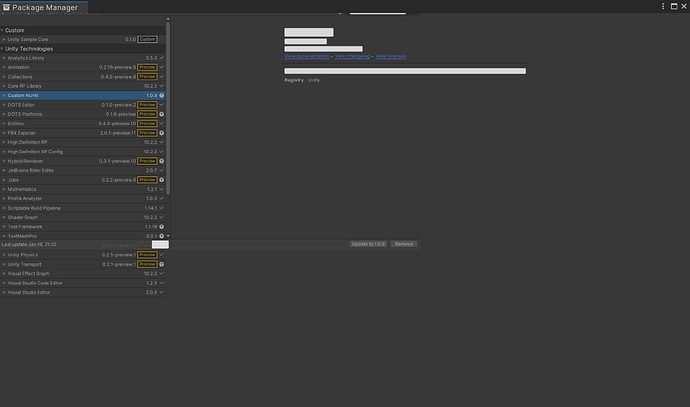
Task: Click 'Last update Jan 16, 21:22' status text
Action: (x=29, y=244)
